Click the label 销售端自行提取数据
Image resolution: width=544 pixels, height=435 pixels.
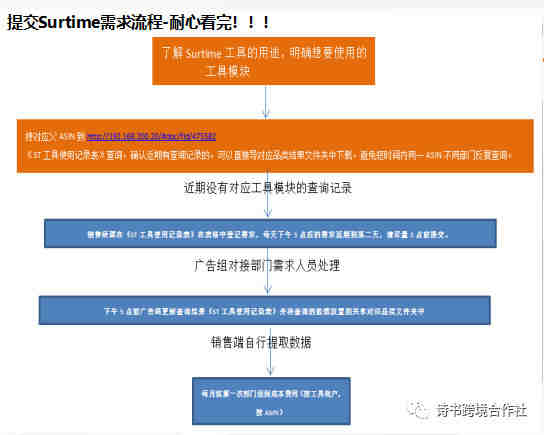pyautogui.click(x=261, y=343)
